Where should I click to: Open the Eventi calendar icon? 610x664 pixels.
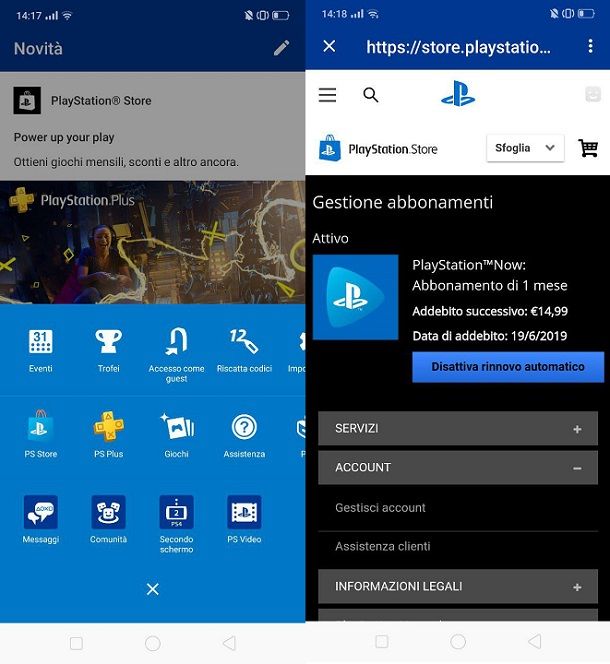(41, 341)
